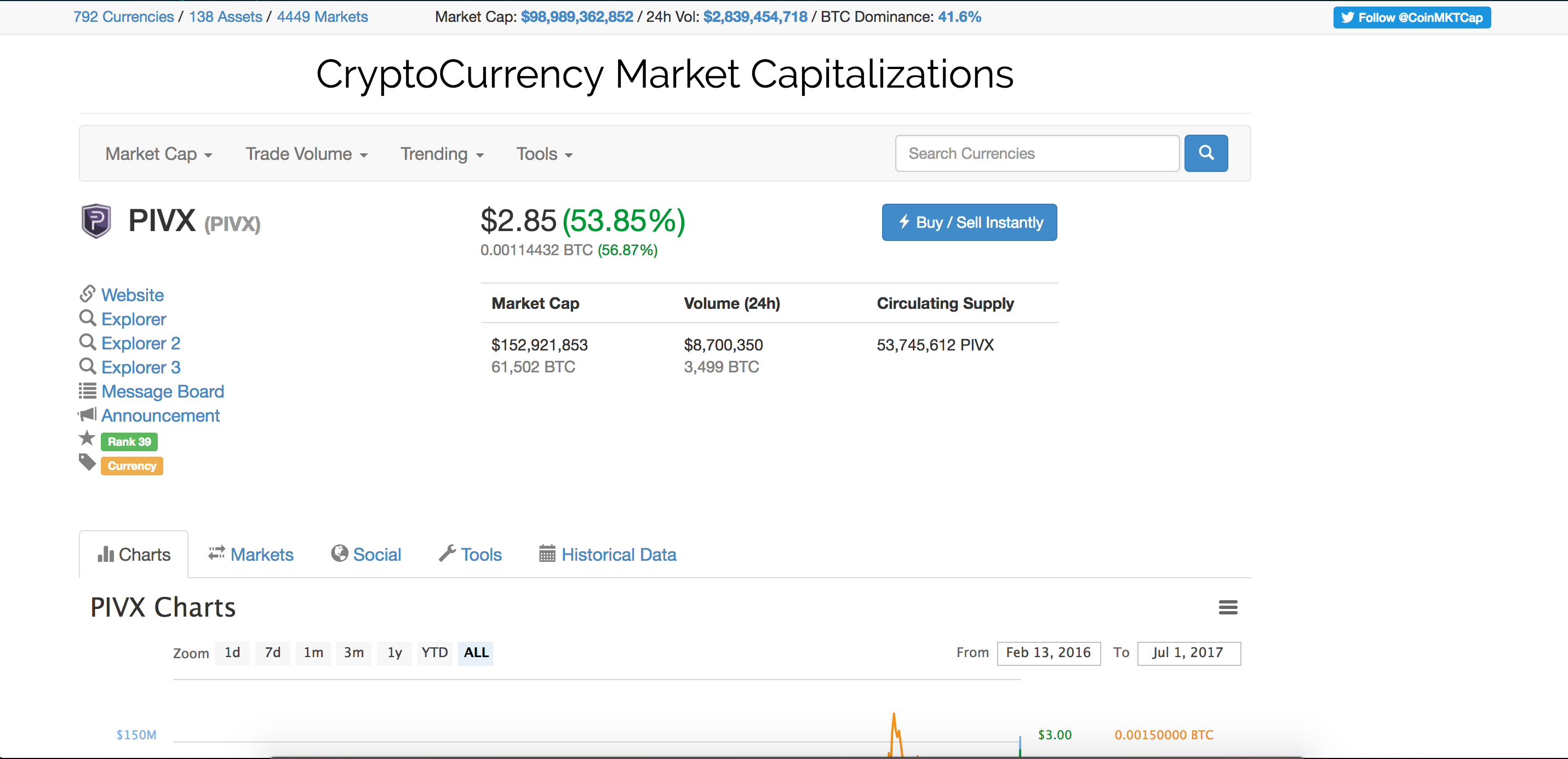Click the 4449 Markets link

(x=323, y=17)
